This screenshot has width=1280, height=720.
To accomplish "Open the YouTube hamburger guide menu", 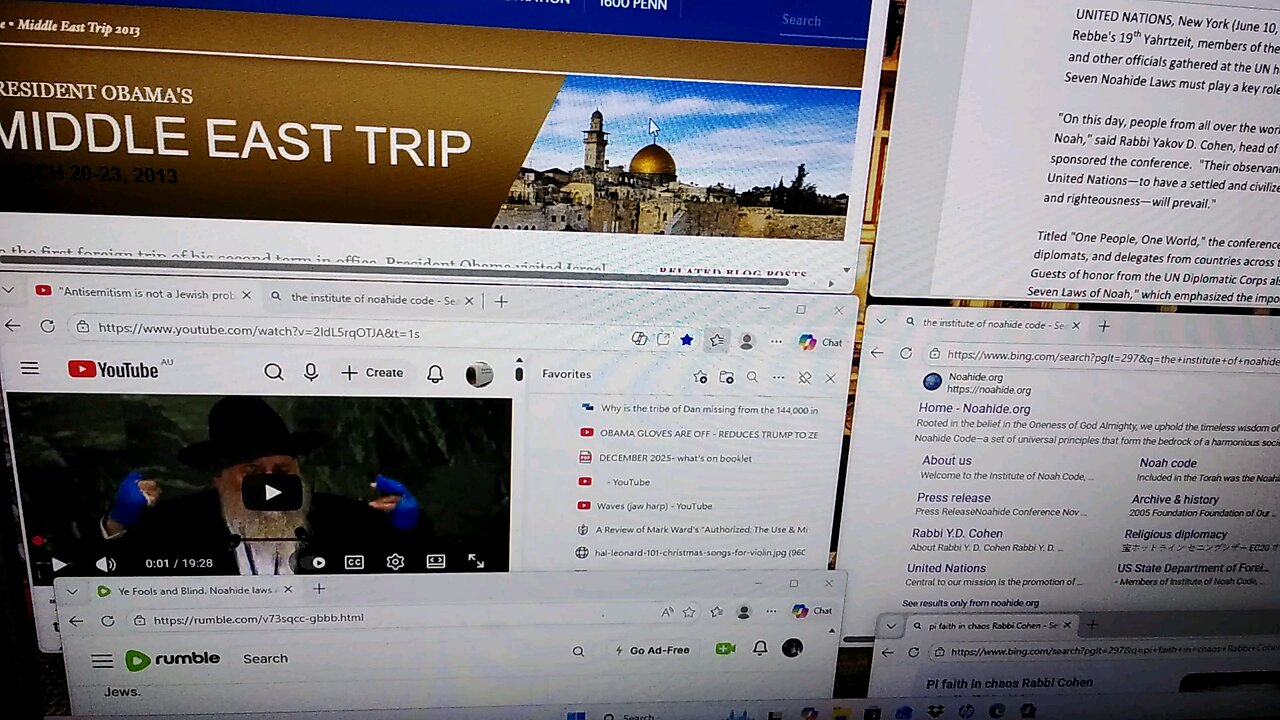I will [30, 368].
